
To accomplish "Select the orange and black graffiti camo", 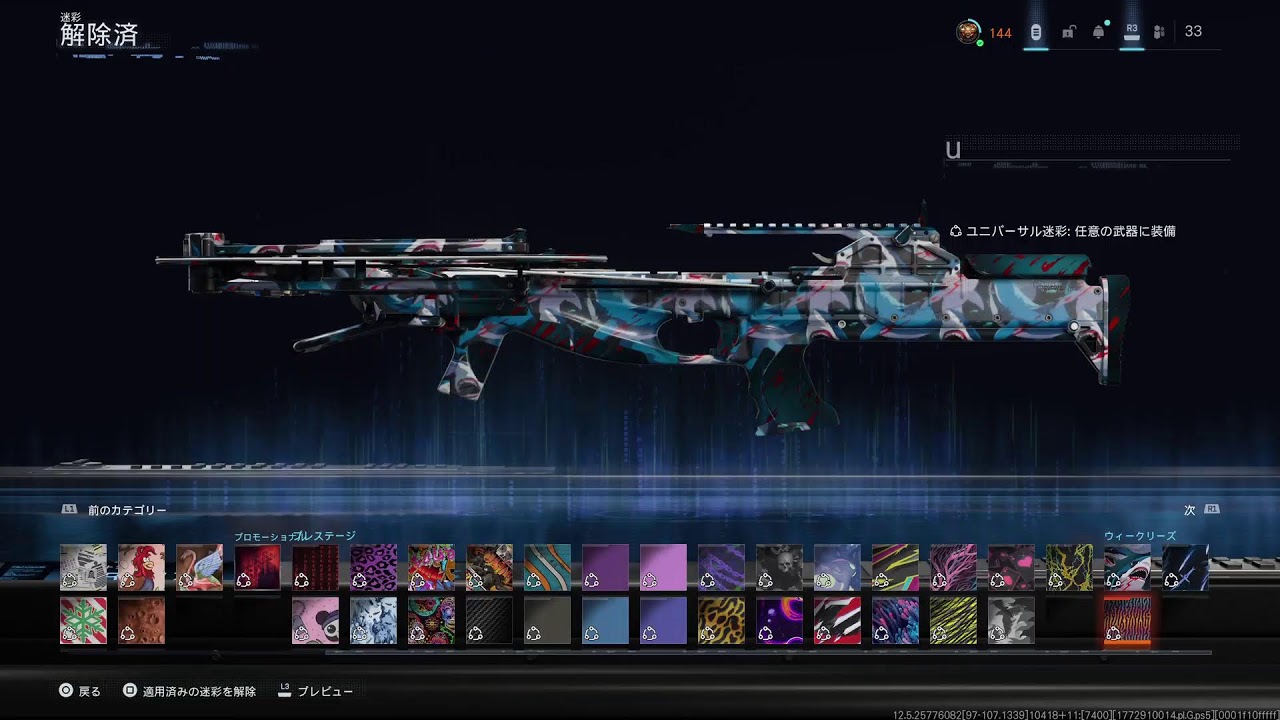I will click(489, 567).
